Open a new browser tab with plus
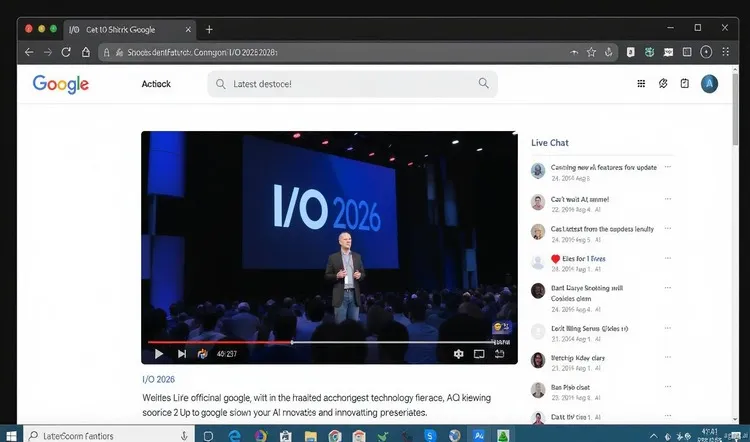750x442 pixels. coord(209,30)
